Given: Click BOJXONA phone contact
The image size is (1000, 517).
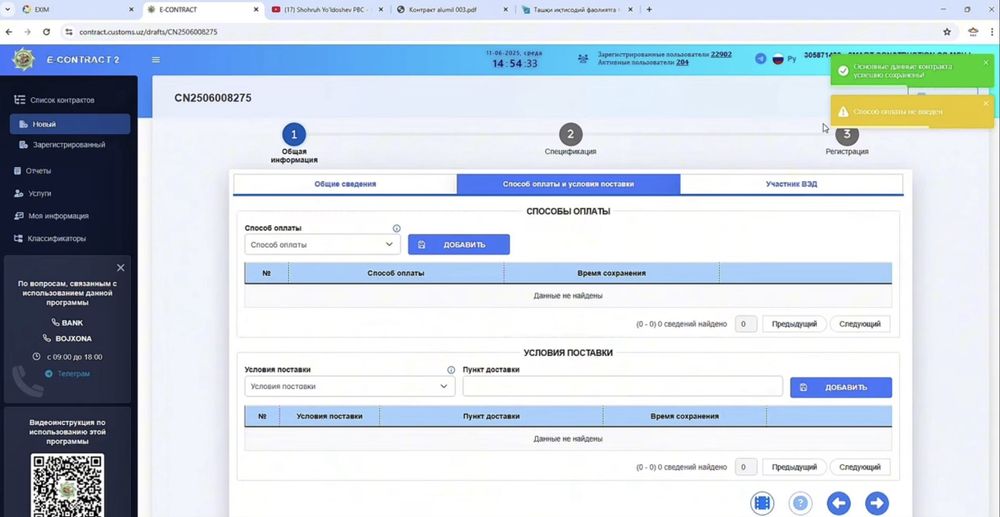Looking at the screenshot, I should coord(68,339).
